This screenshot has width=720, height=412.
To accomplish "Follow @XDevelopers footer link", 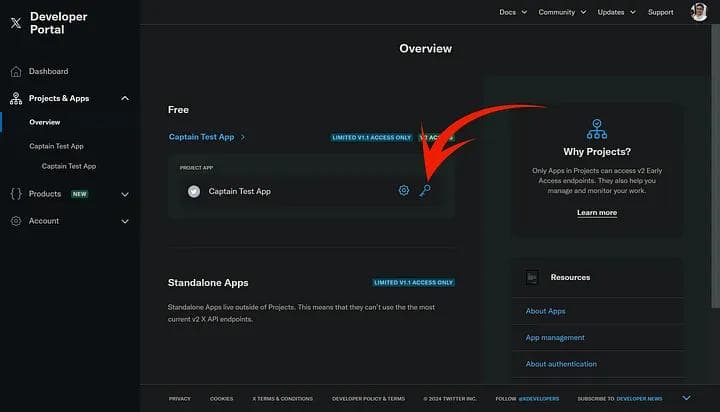I will pos(538,399).
